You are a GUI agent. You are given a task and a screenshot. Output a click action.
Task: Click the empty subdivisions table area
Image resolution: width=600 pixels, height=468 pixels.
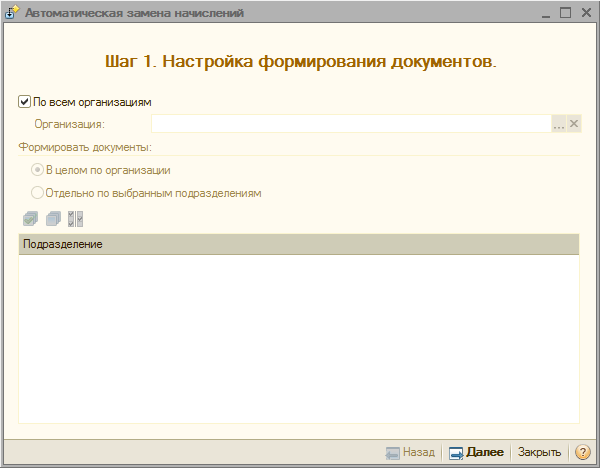click(298, 340)
